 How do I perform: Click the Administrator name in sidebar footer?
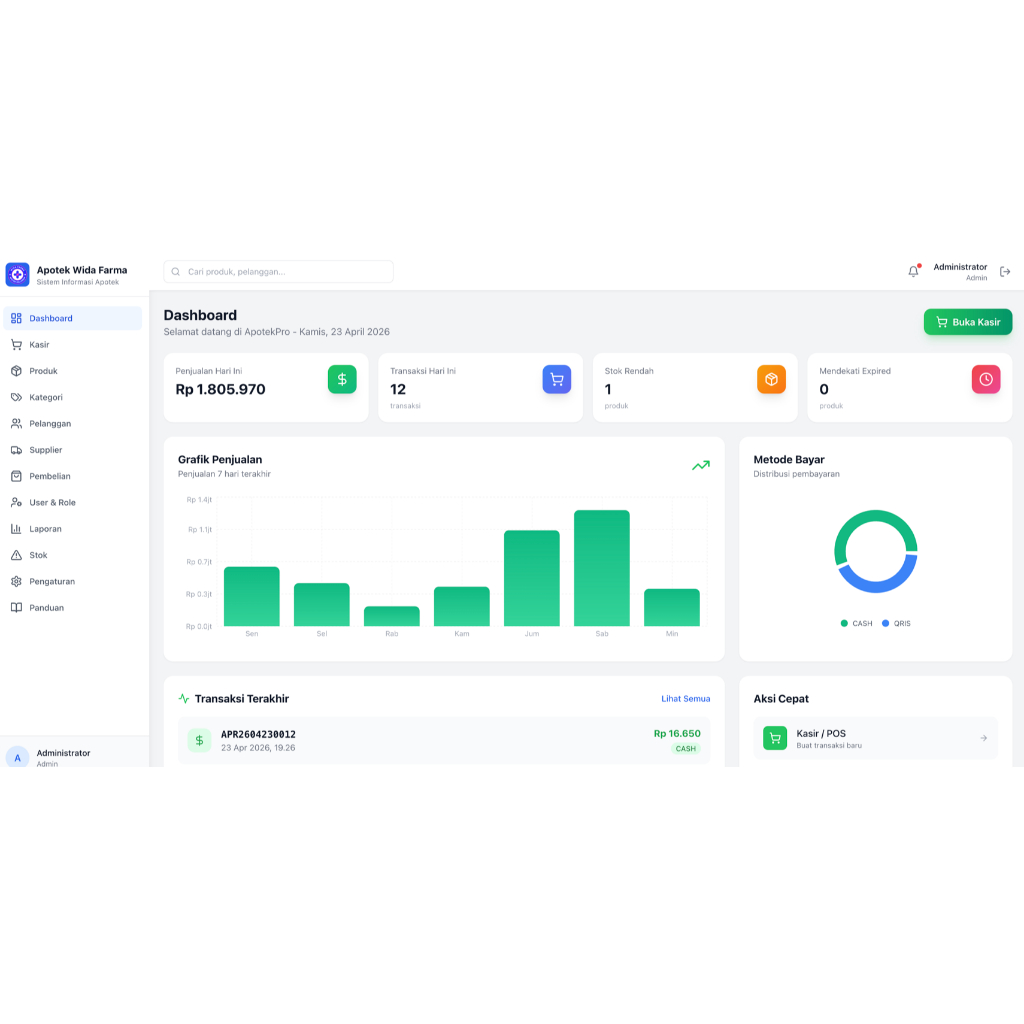tap(63, 753)
